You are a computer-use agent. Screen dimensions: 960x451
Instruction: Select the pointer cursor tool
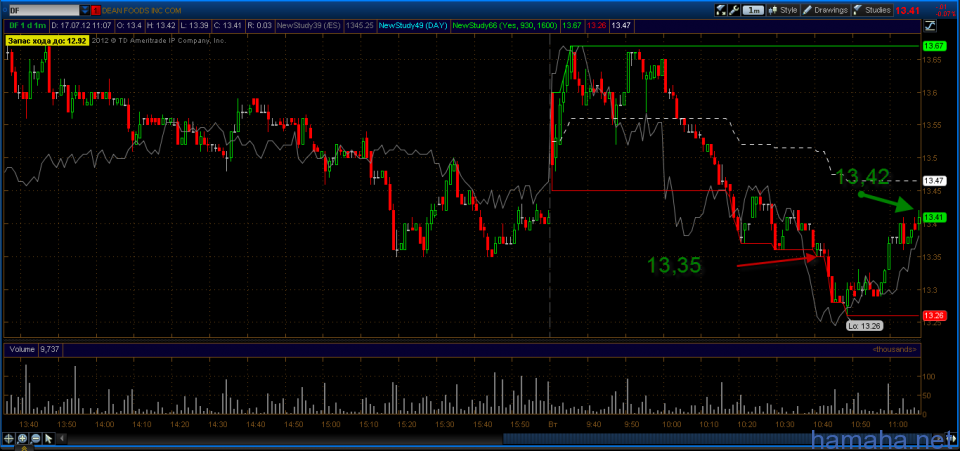(48, 439)
